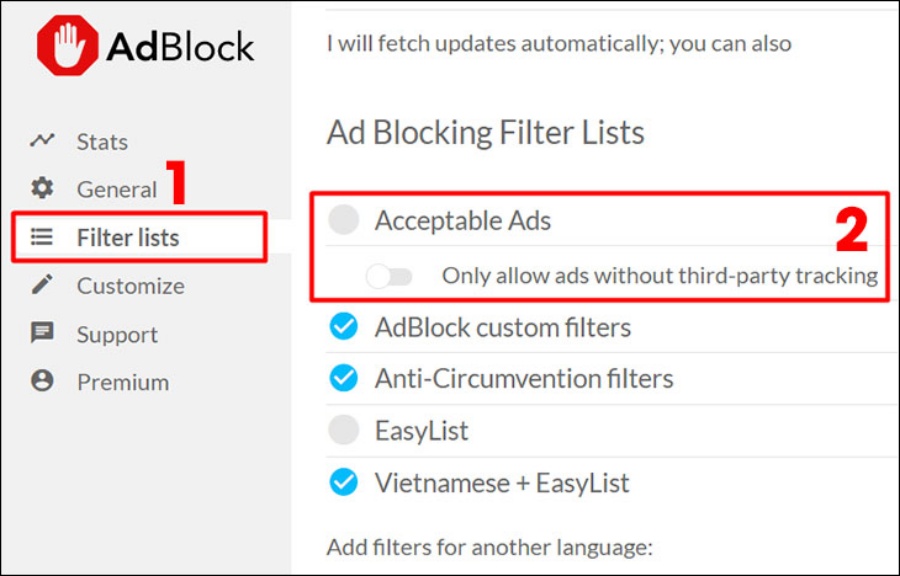
Task: Click the Premium account person icon
Action: pos(42,381)
